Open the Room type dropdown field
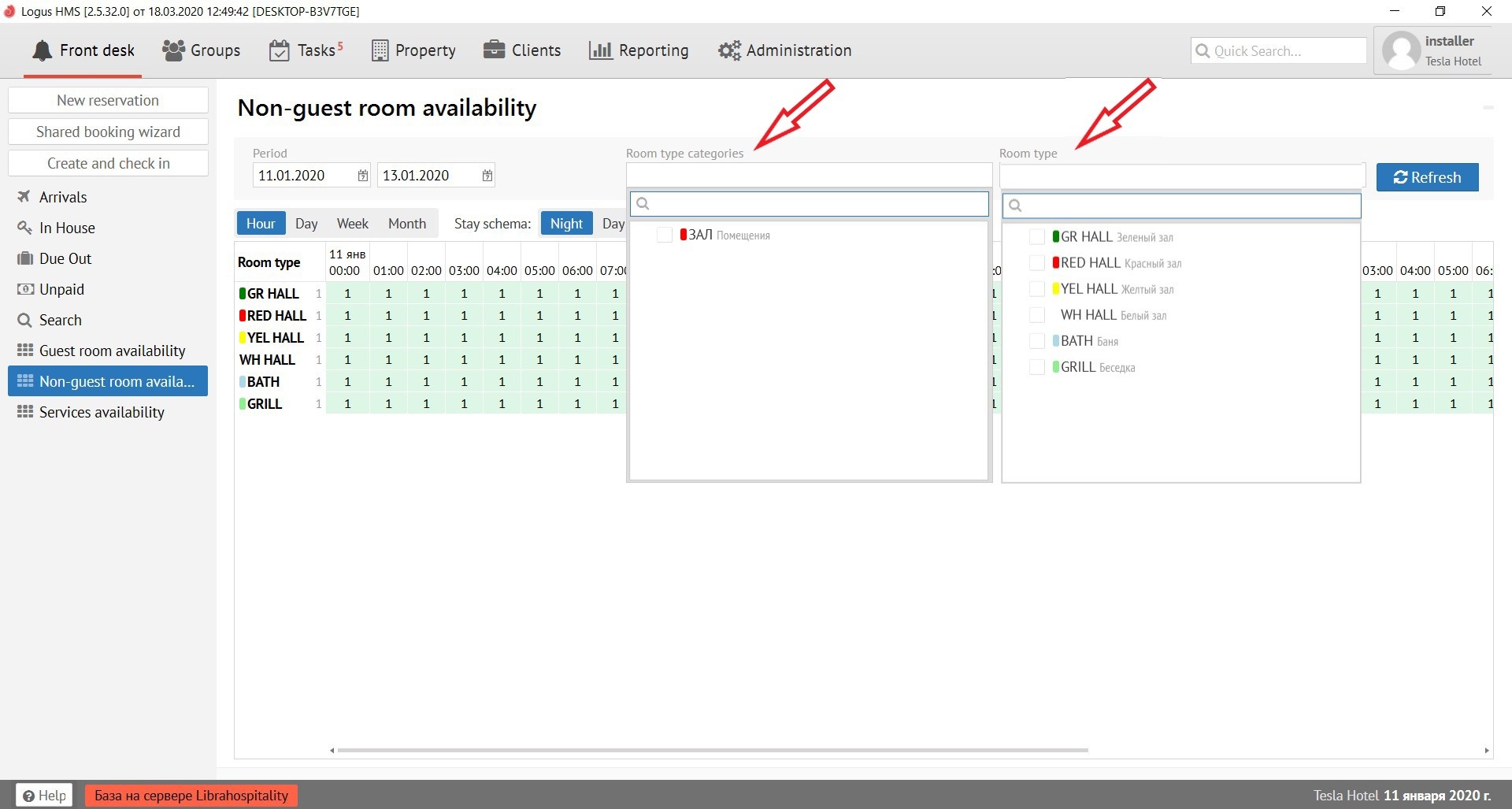 click(x=1182, y=175)
